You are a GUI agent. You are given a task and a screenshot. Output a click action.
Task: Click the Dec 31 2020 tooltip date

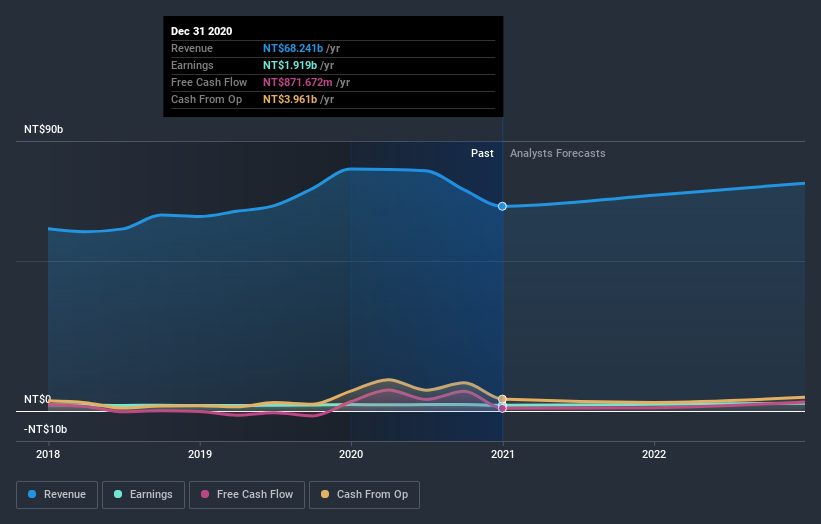(x=202, y=31)
